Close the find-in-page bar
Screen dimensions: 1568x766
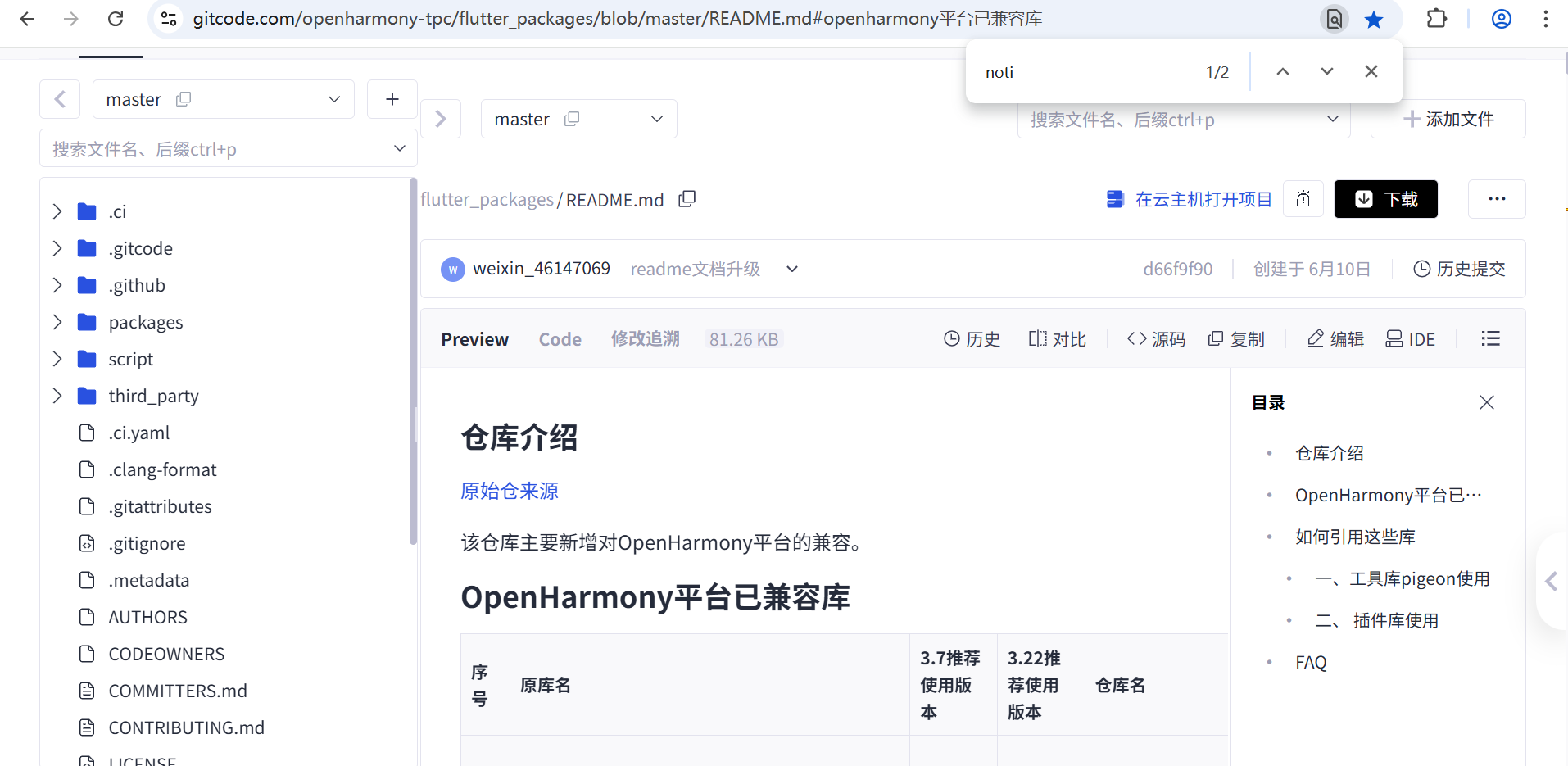(1371, 72)
